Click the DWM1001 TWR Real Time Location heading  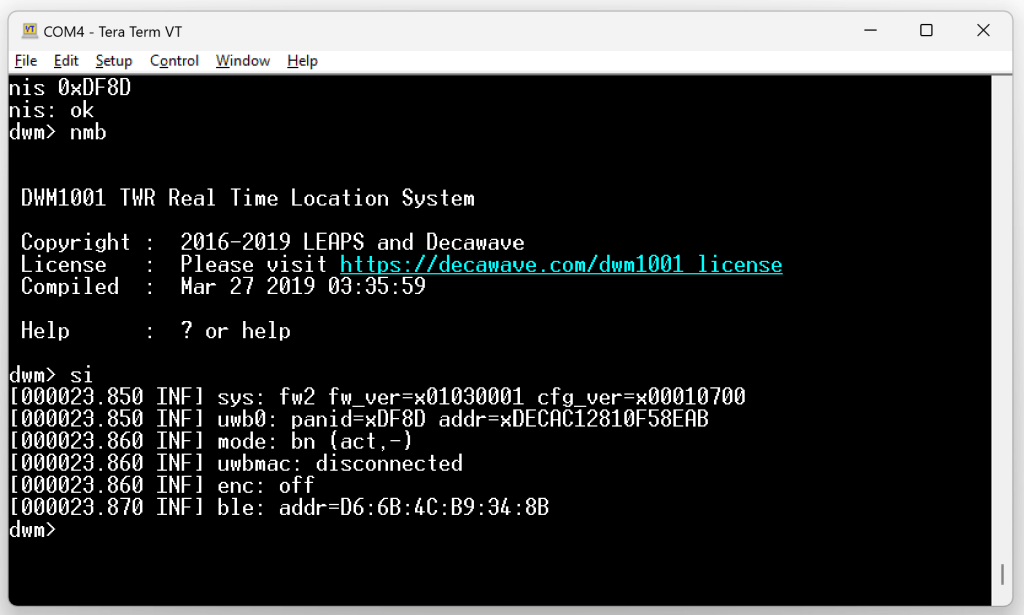coord(248,198)
